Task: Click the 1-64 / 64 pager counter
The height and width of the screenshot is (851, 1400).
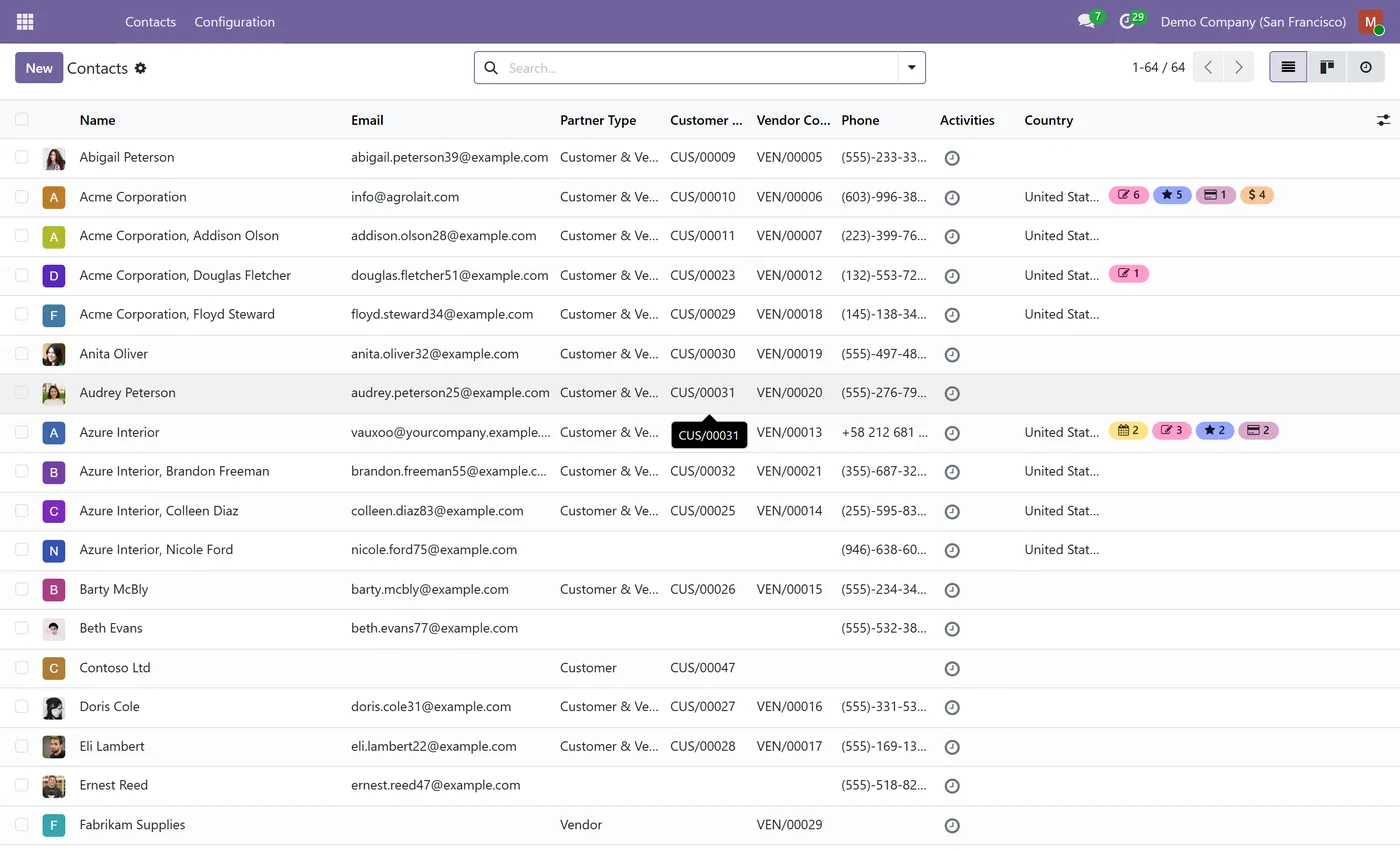Action: 1158,67
